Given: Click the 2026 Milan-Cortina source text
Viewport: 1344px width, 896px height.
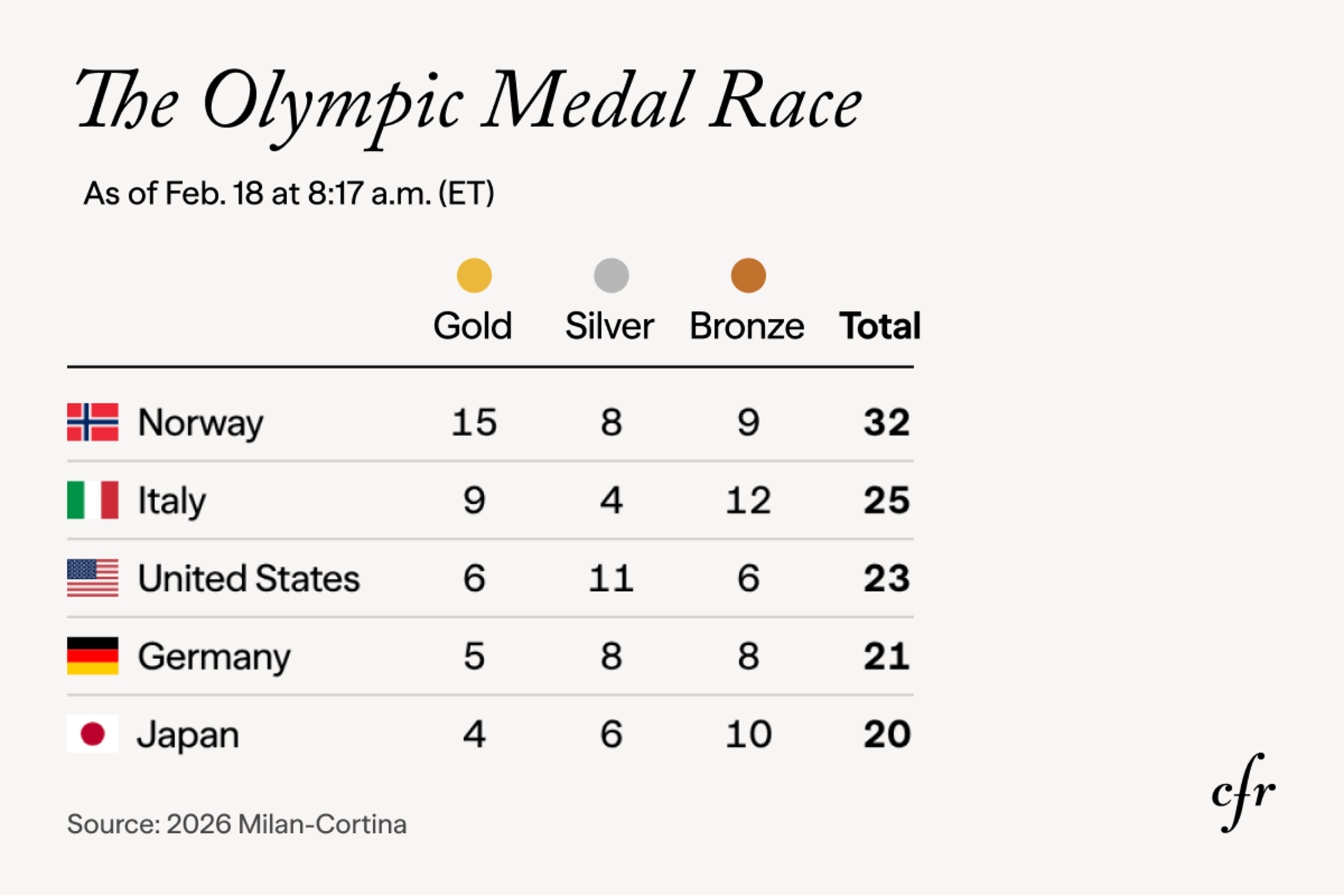Looking at the screenshot, I should coord(237,824).
